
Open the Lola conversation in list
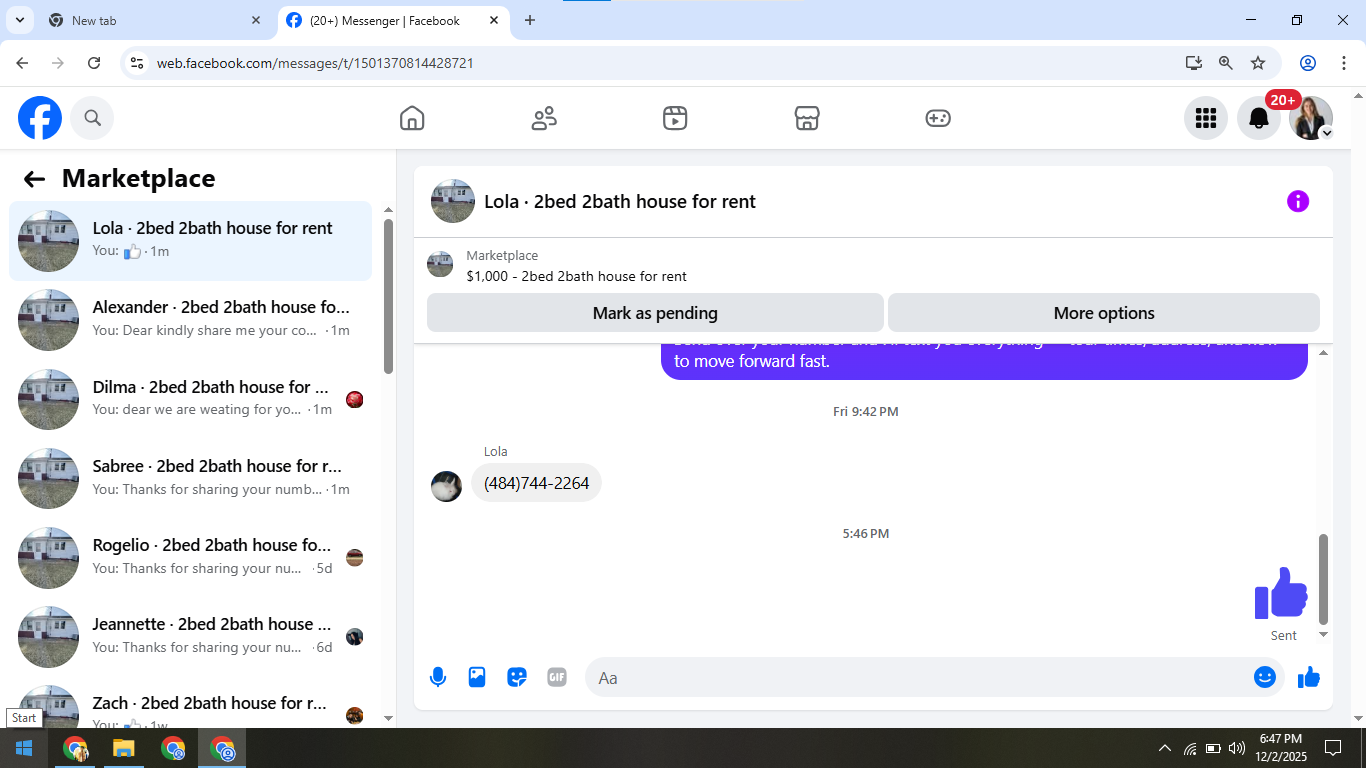pyautogui.click(x=190, y=241)
